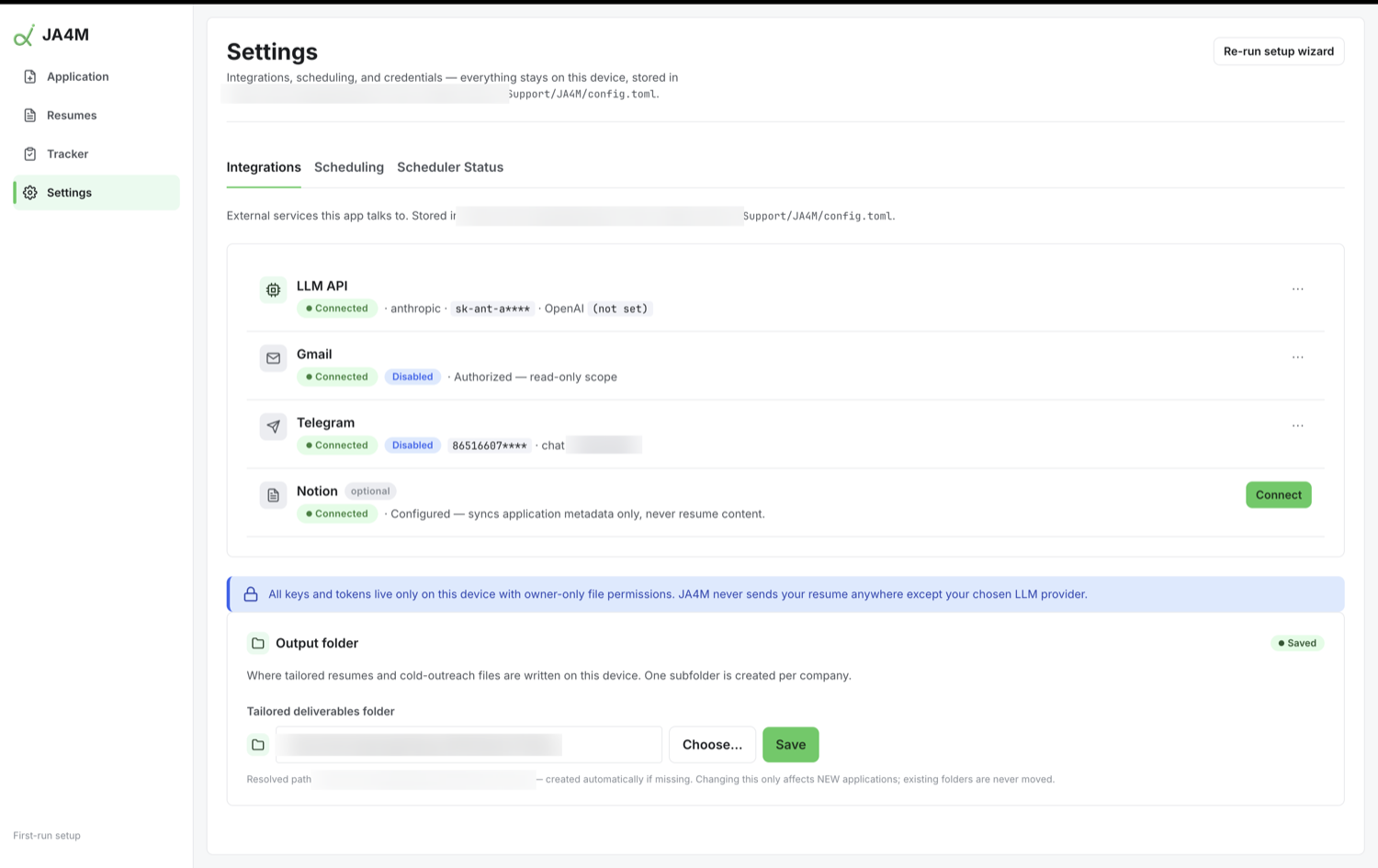
Task: Click the Gmail integration title
Action: (x=314, y=355)
